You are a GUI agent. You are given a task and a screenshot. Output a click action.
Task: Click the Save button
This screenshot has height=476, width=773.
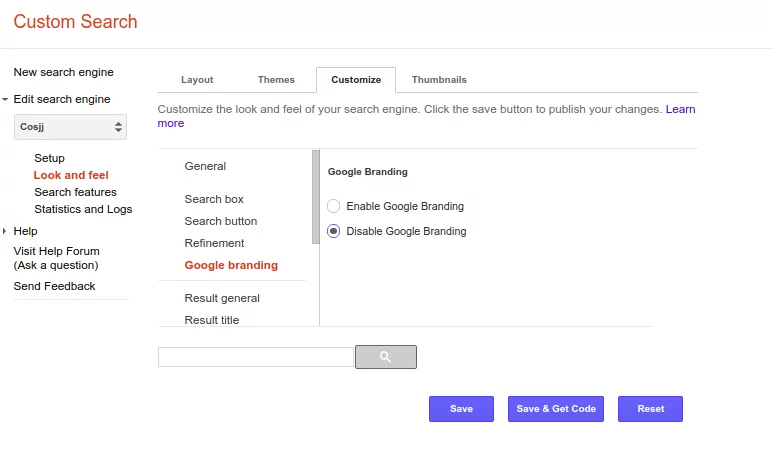[461, 409]
